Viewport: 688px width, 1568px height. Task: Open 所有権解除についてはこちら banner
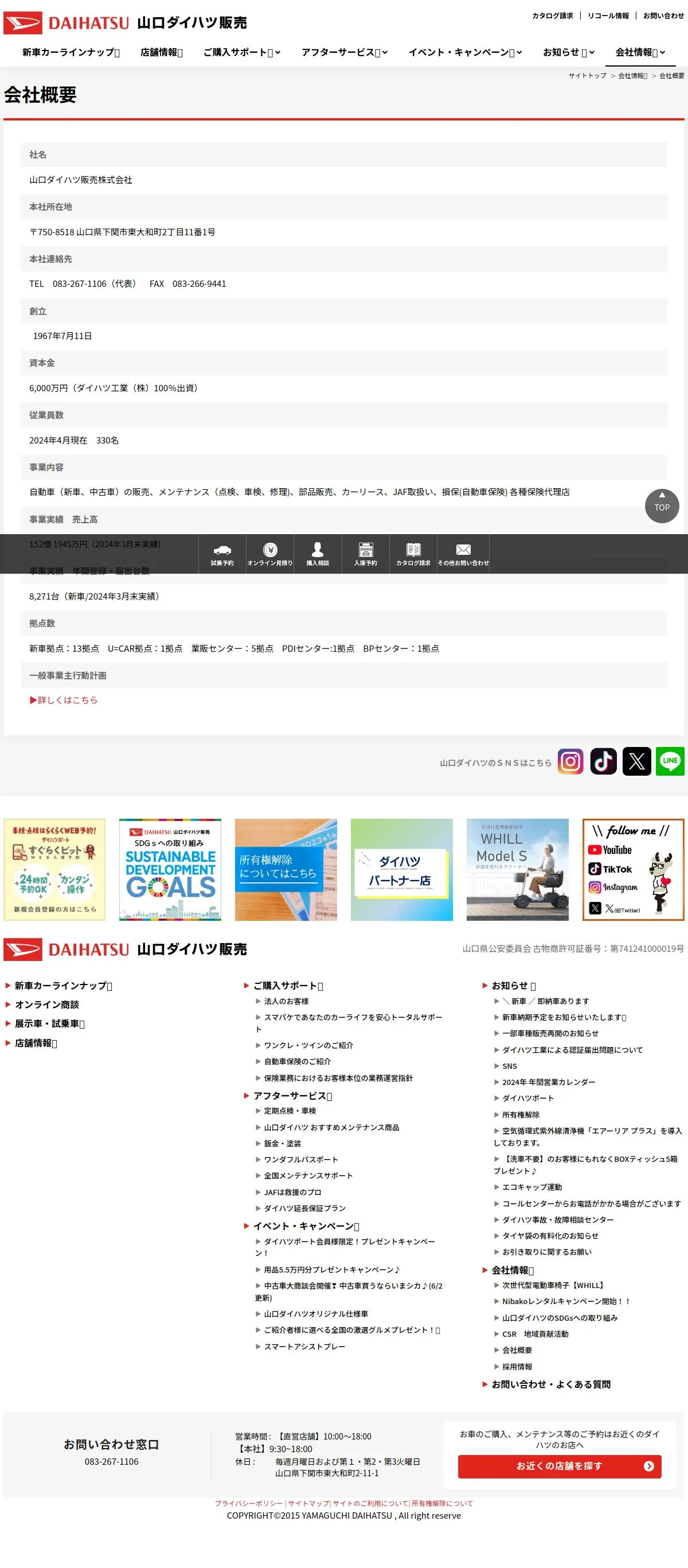pos(286,869)
